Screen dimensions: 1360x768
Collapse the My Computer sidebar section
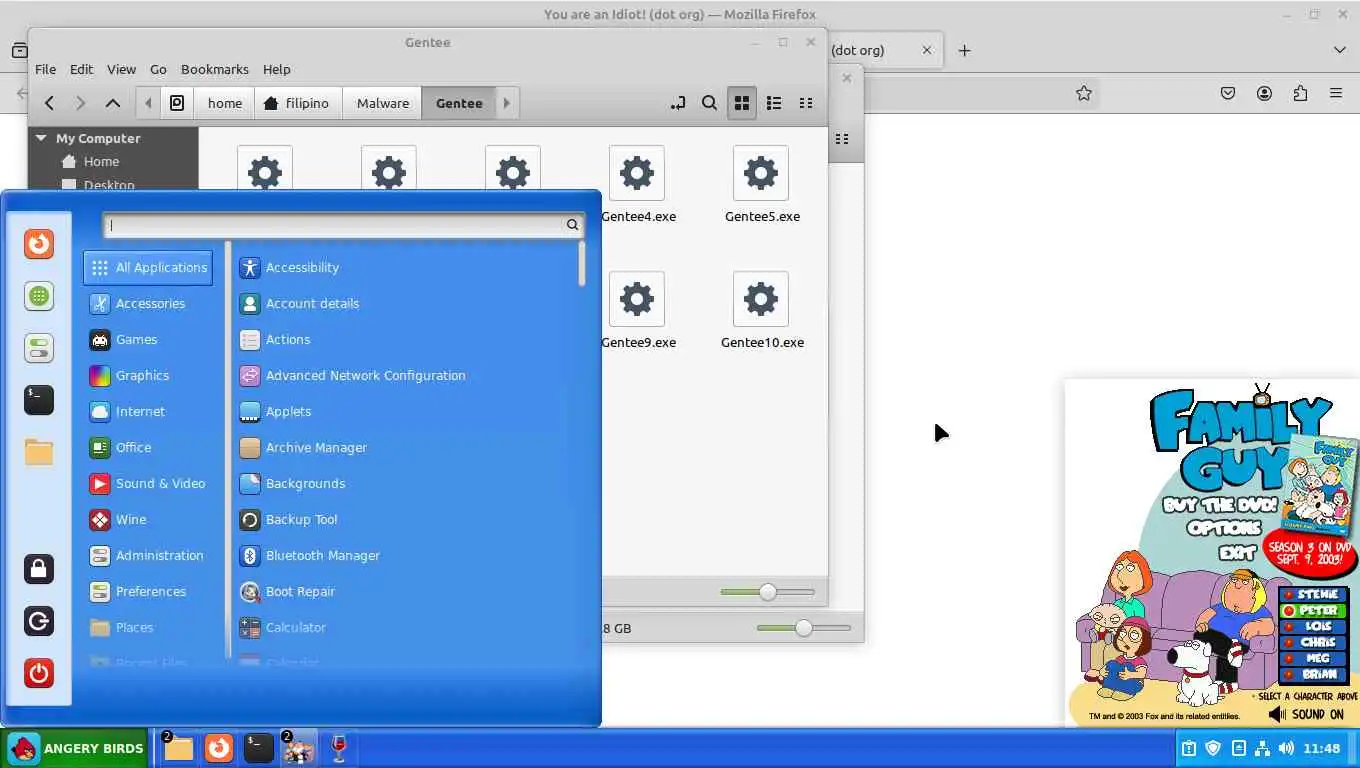coord(41,138)
